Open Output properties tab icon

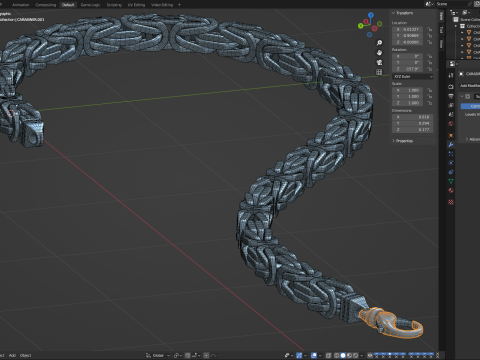451,96
